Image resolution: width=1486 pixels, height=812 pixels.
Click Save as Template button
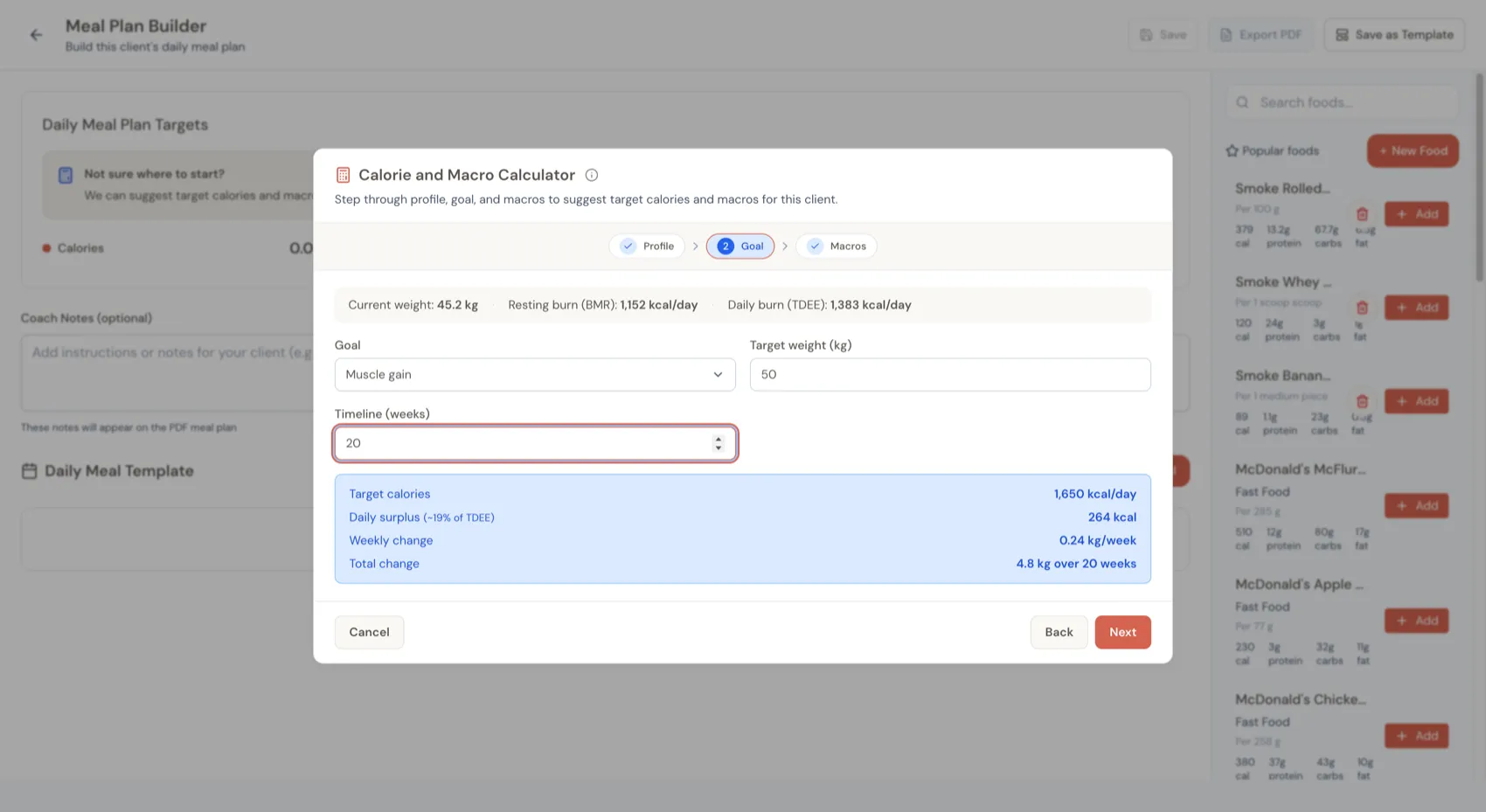pos(1394,35)
